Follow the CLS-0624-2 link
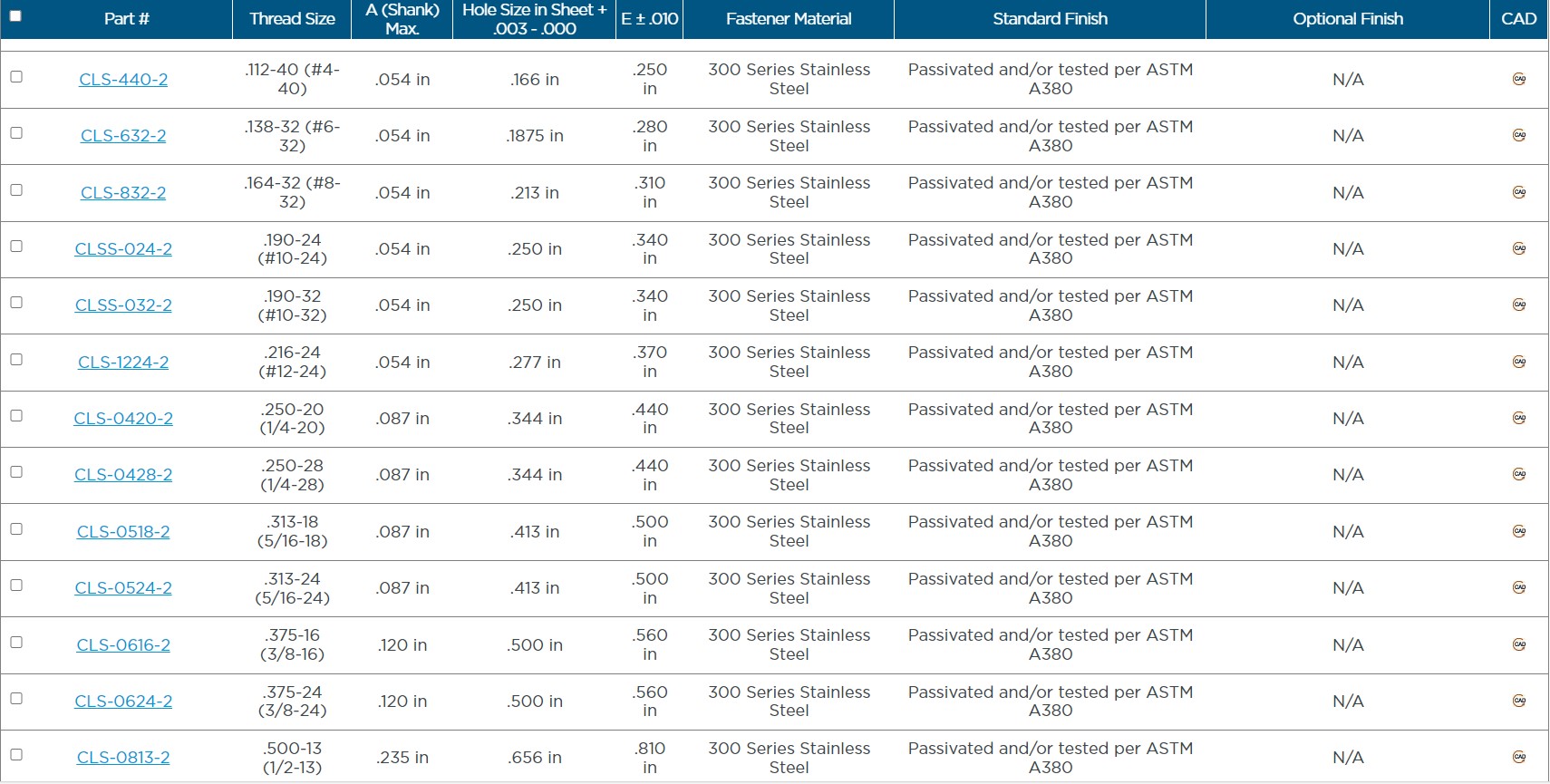The image size is (1550, 784). pos(123,701)
